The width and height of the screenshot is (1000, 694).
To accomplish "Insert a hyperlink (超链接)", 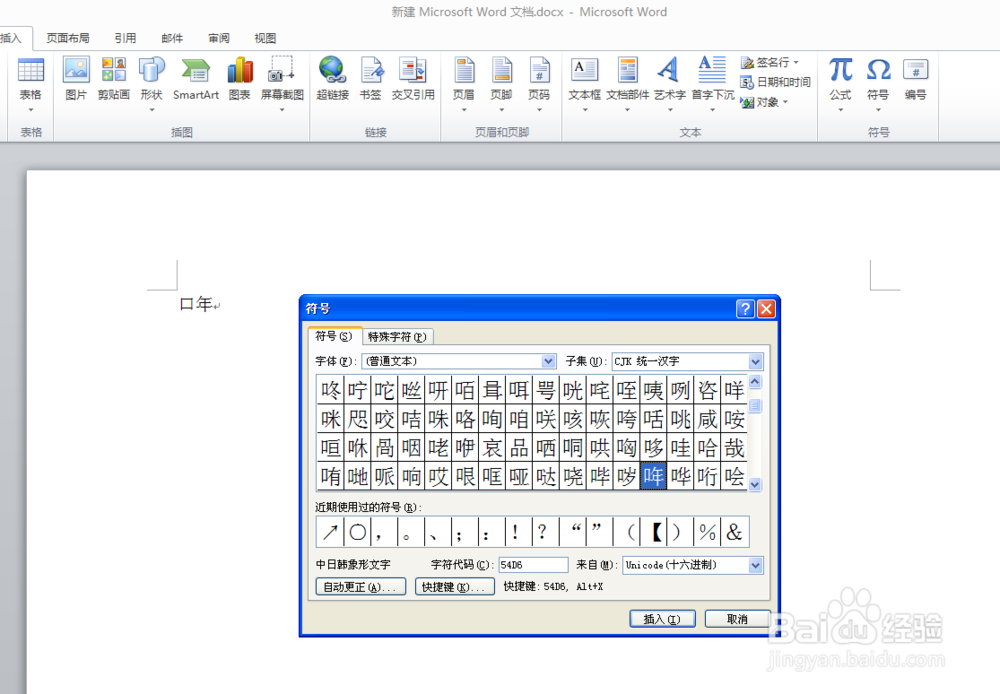I will 332,79.
